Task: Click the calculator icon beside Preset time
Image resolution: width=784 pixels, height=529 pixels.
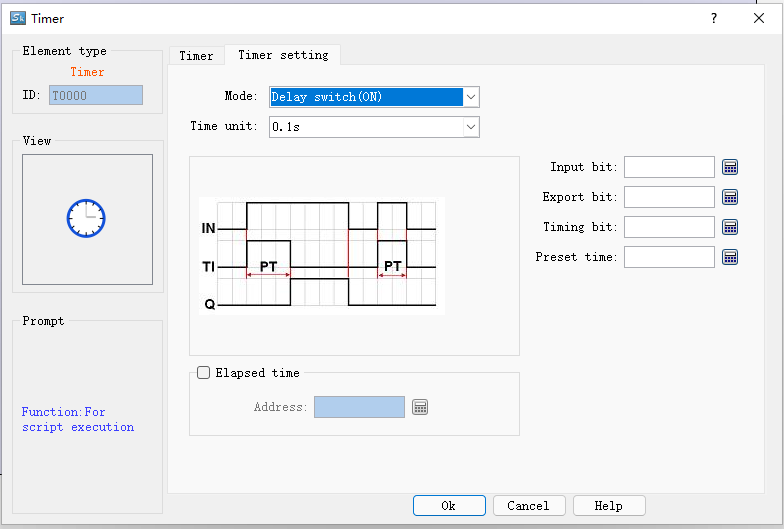Action: pos(730,257)
